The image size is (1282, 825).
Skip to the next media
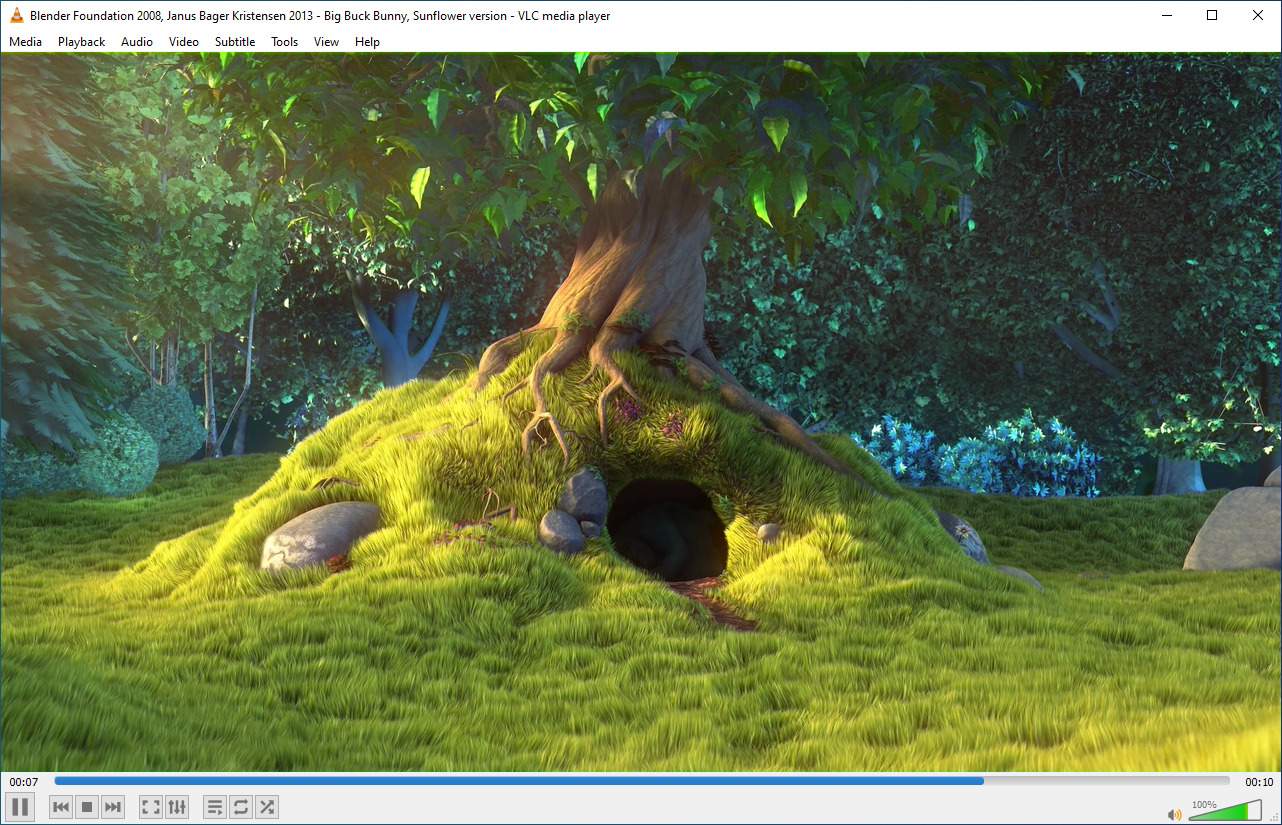click(112, 806)
